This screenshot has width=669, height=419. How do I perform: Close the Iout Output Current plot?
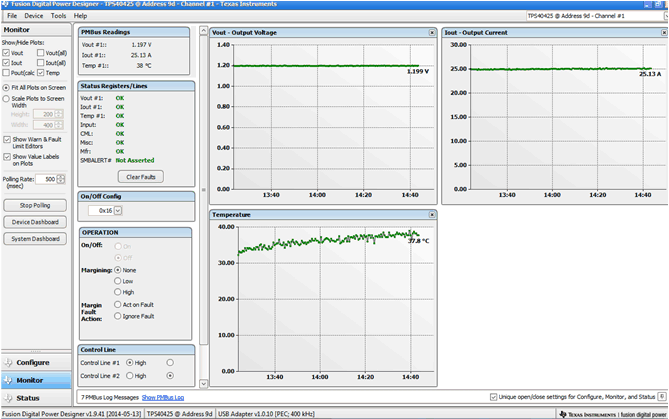pyautogui.click(x=664, y=32)
